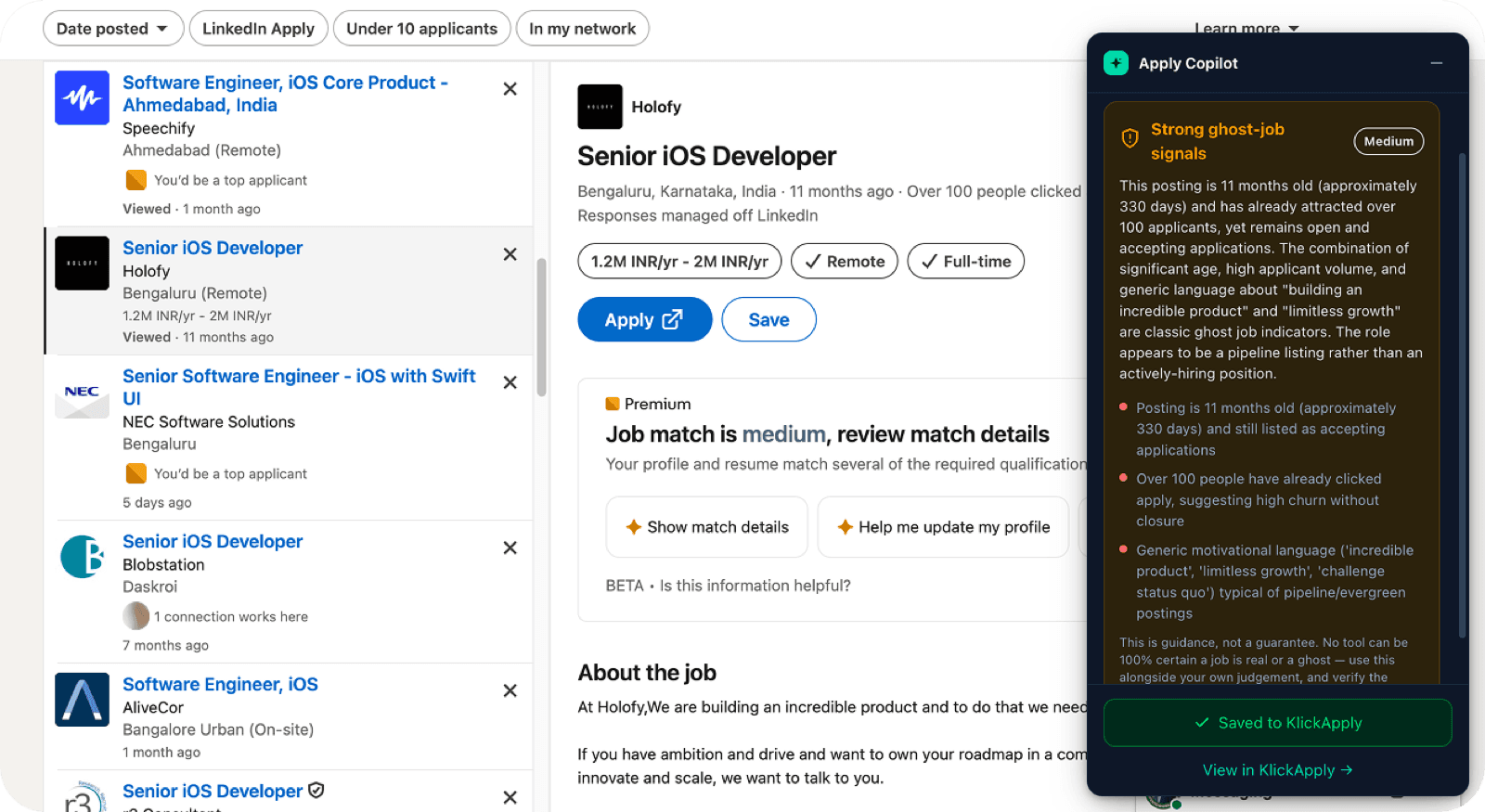Click the 1.2M INR/yr - 2M INR/yr pill

point(679,261)
